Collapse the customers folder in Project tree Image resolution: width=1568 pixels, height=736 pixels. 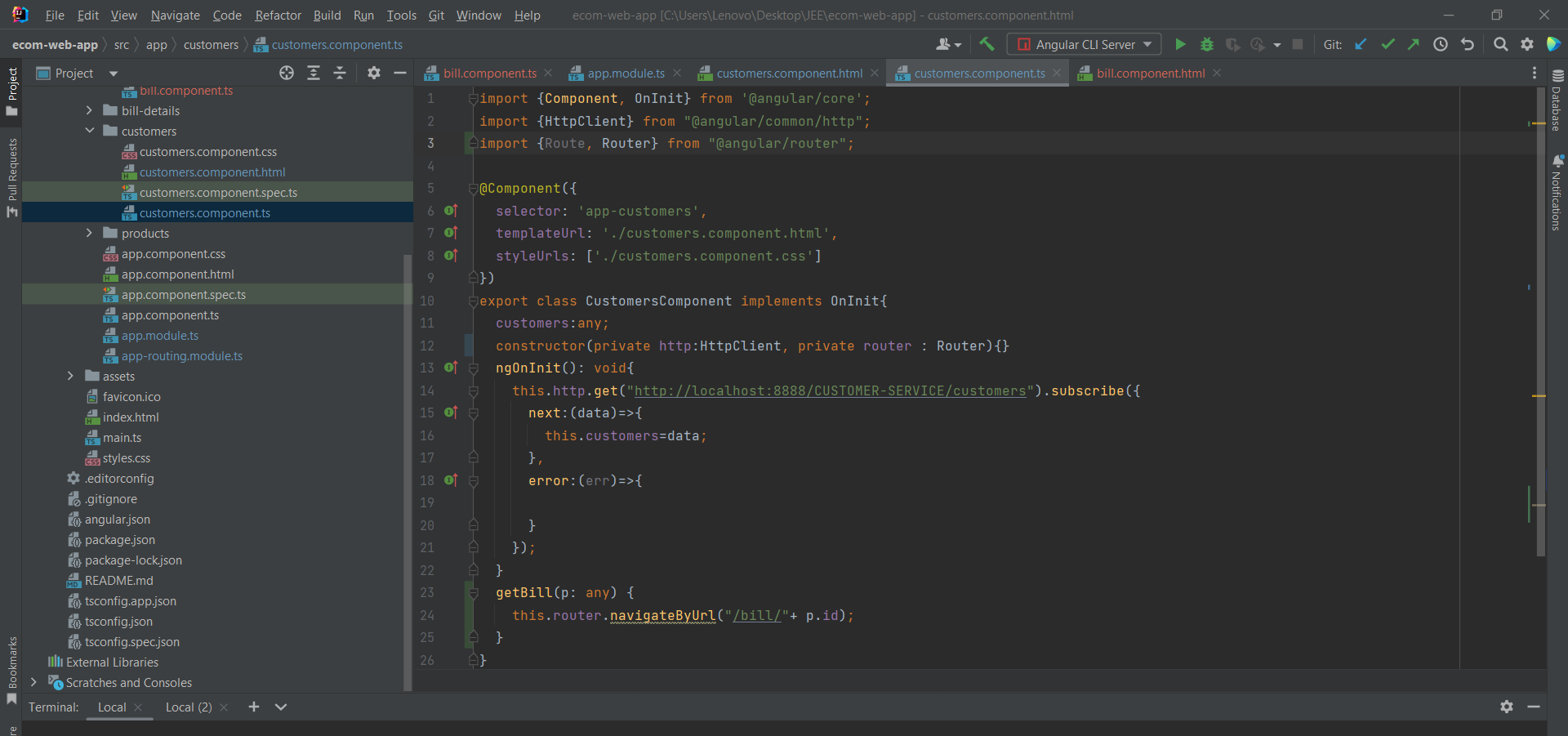pyautogui.click(x=90, y=131)
